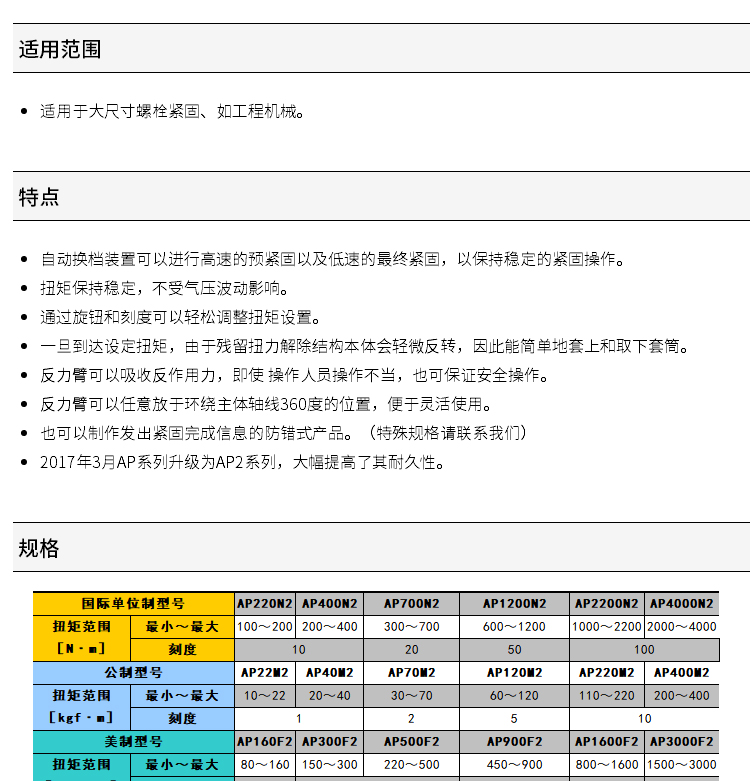
Task: Click the bullet starting 2017年3月AP系列
Action: pos(242,462)
